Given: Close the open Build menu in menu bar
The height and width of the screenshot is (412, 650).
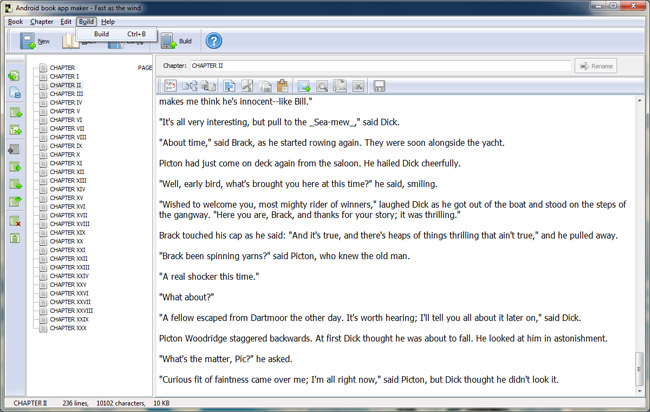Looking at the screenshot, I should 86,22.
